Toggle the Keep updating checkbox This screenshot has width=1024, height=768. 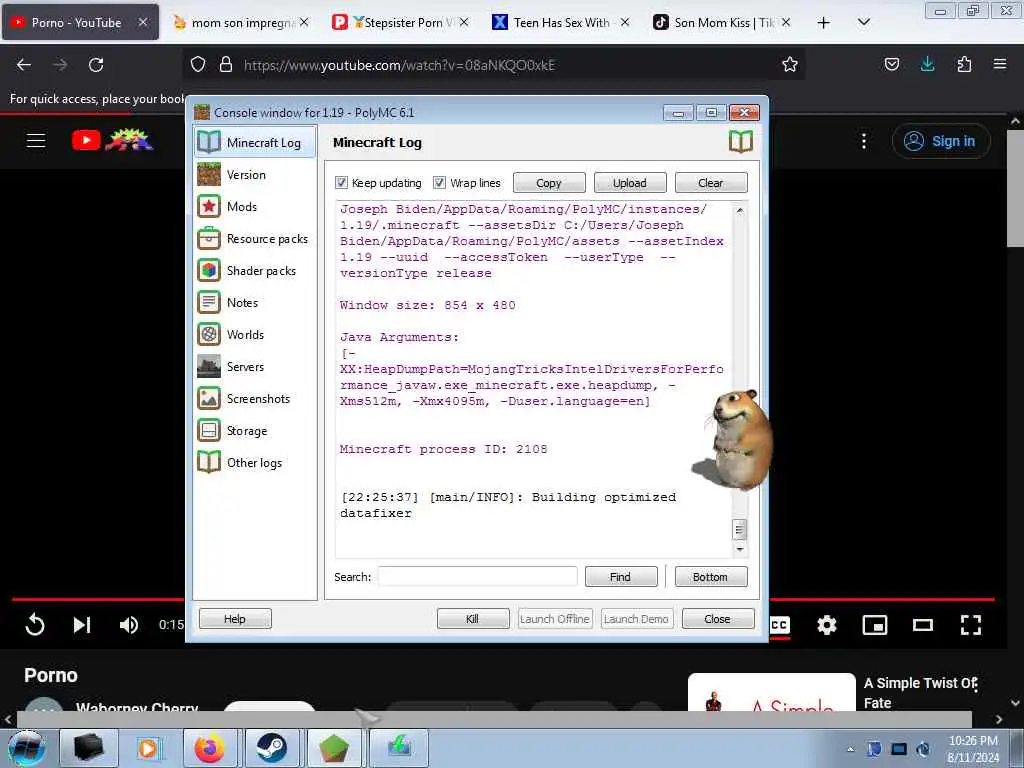(x=341, y=183)
